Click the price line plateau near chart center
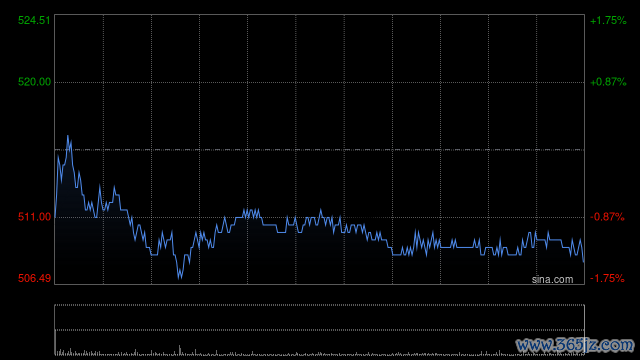The width and height of the screenshot is (640, 360). [269, 225]
